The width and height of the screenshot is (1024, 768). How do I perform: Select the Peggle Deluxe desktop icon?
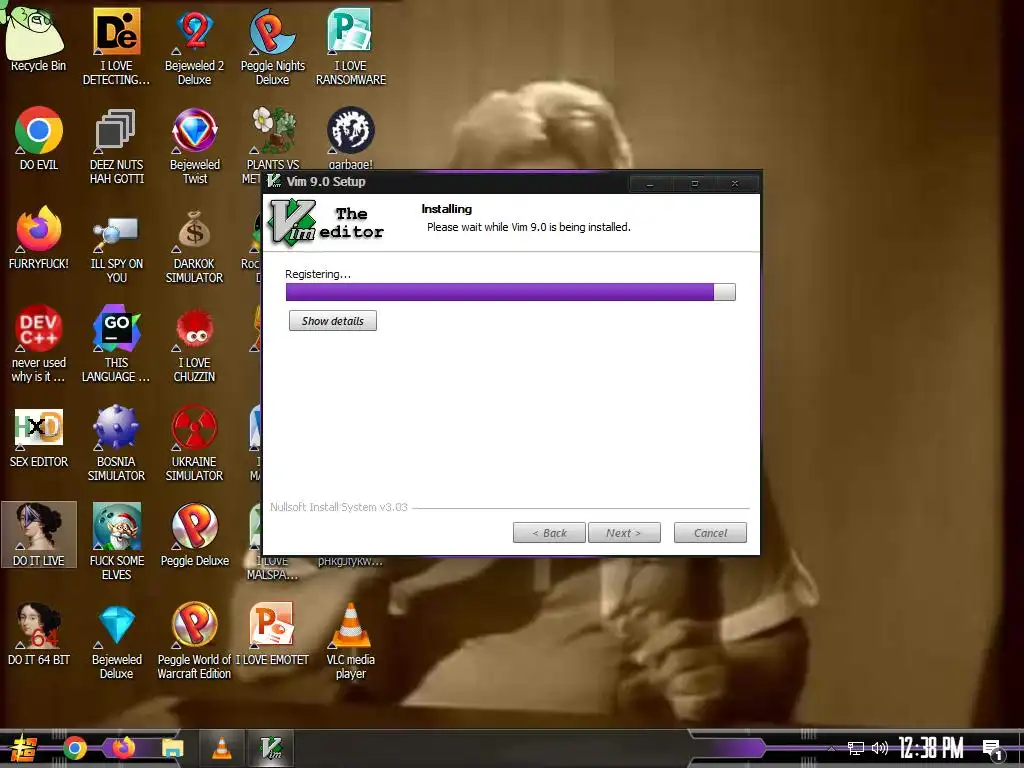pyautogui.click(x=195, y=535)
